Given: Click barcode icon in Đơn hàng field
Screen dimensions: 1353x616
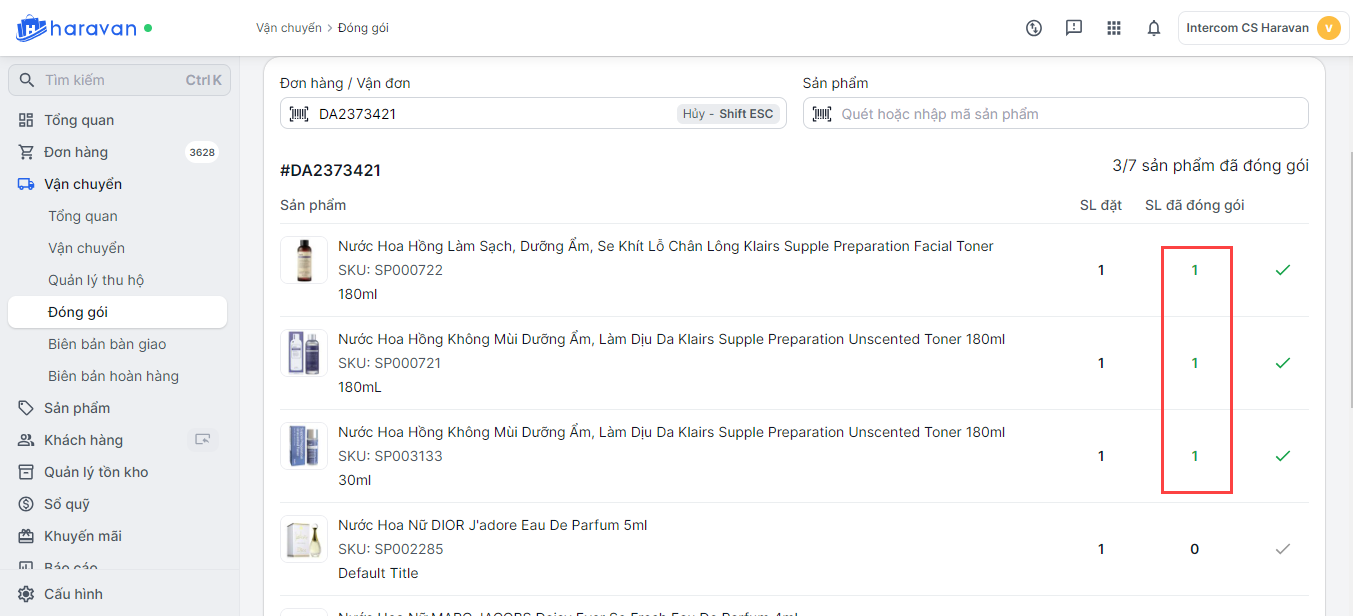Looking at the screenshot, I should [x=299, y=114].
